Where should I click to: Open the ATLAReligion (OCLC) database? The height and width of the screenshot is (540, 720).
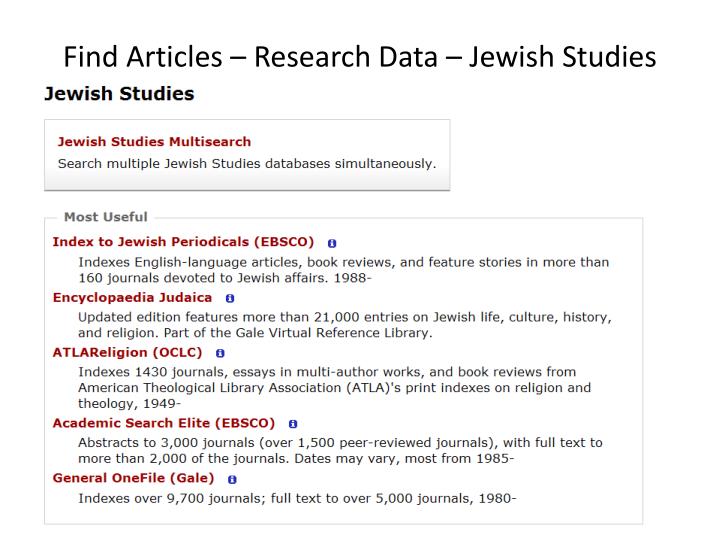[x=127, y=352]
